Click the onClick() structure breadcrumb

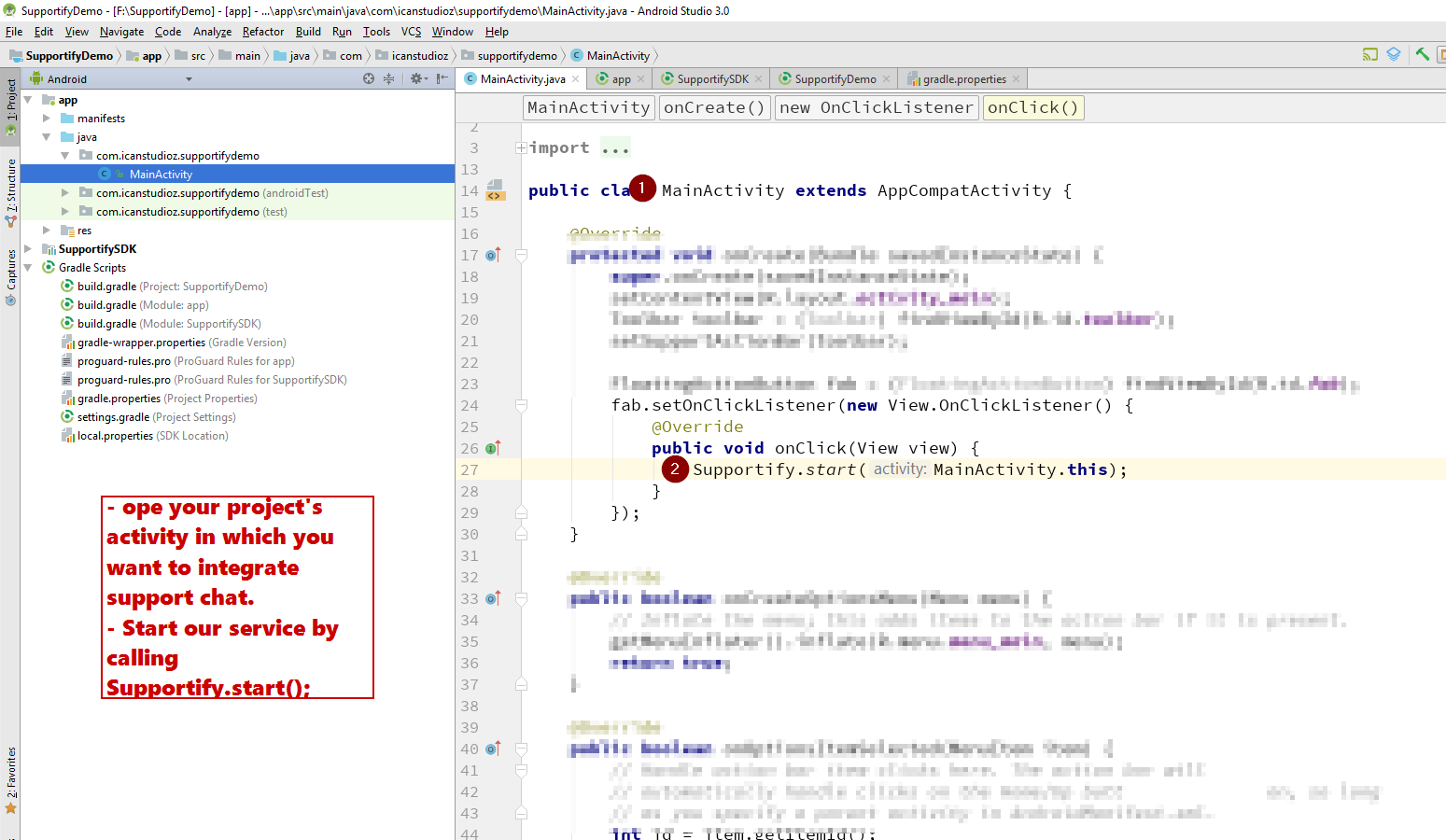[x=1032, y=107]
